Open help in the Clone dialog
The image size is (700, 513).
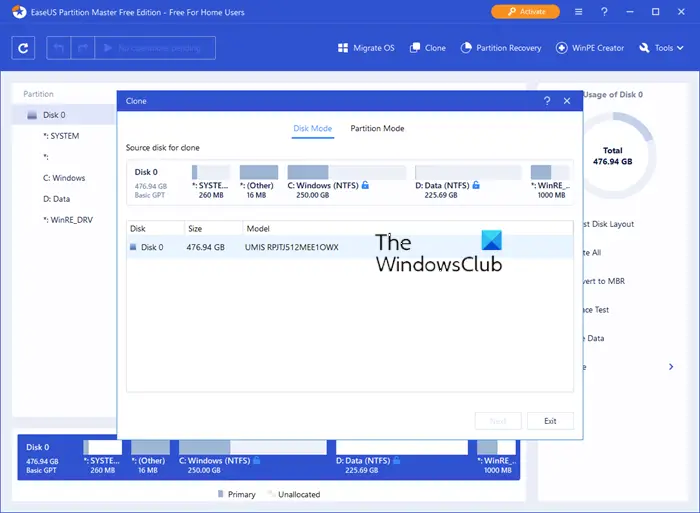click(547, 101)
